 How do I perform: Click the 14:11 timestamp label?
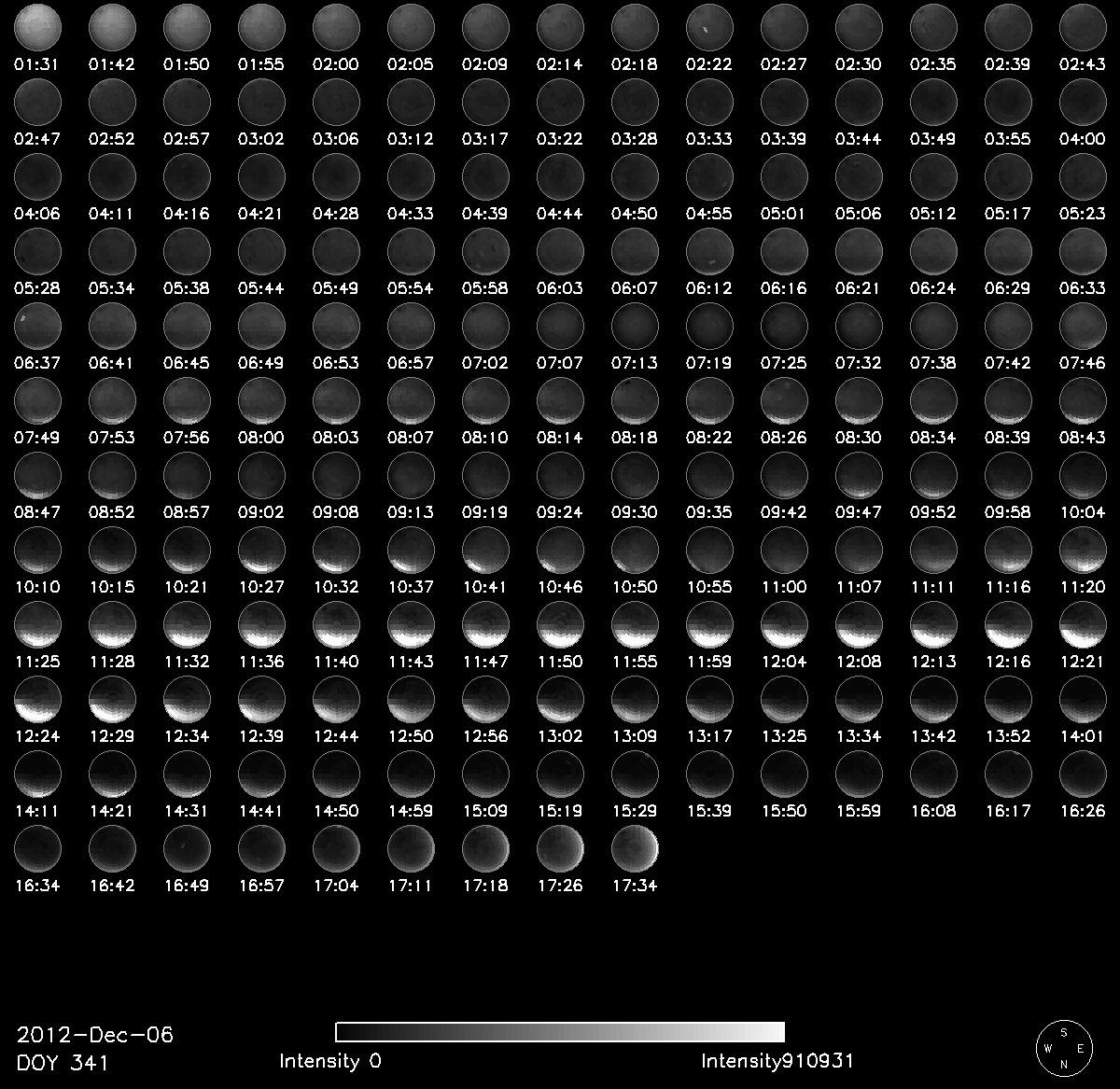coord(37,811)
